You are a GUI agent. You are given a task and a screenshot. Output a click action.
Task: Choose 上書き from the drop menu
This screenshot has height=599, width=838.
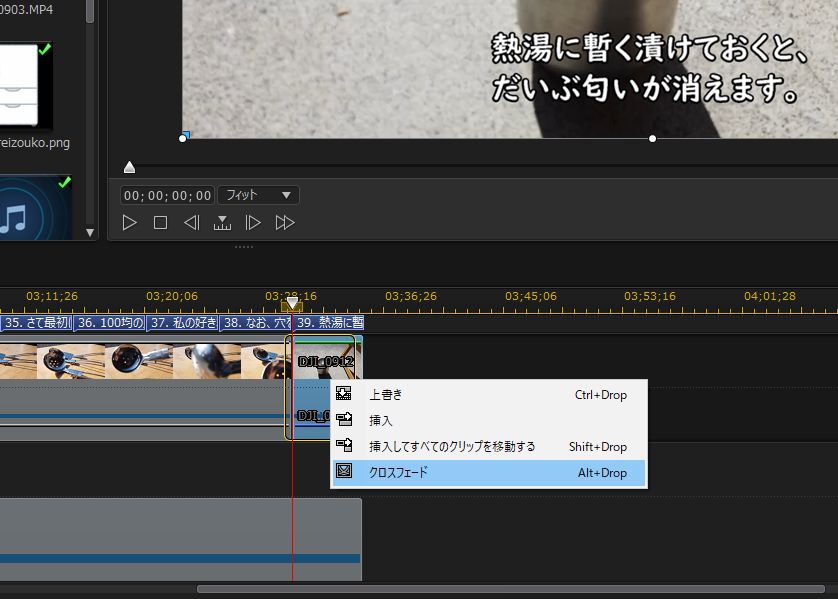pos(386,395)
